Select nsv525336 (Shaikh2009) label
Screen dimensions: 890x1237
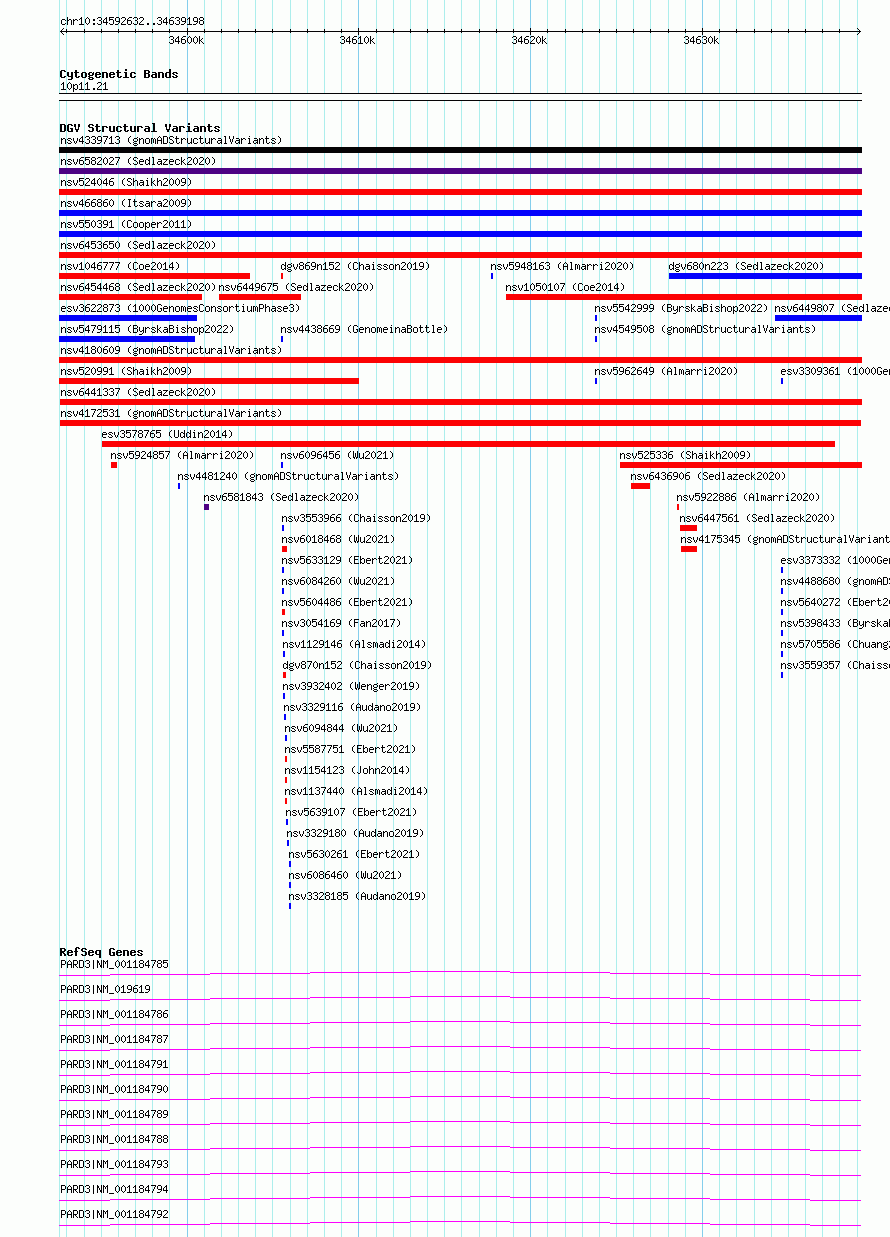point(685,455)
